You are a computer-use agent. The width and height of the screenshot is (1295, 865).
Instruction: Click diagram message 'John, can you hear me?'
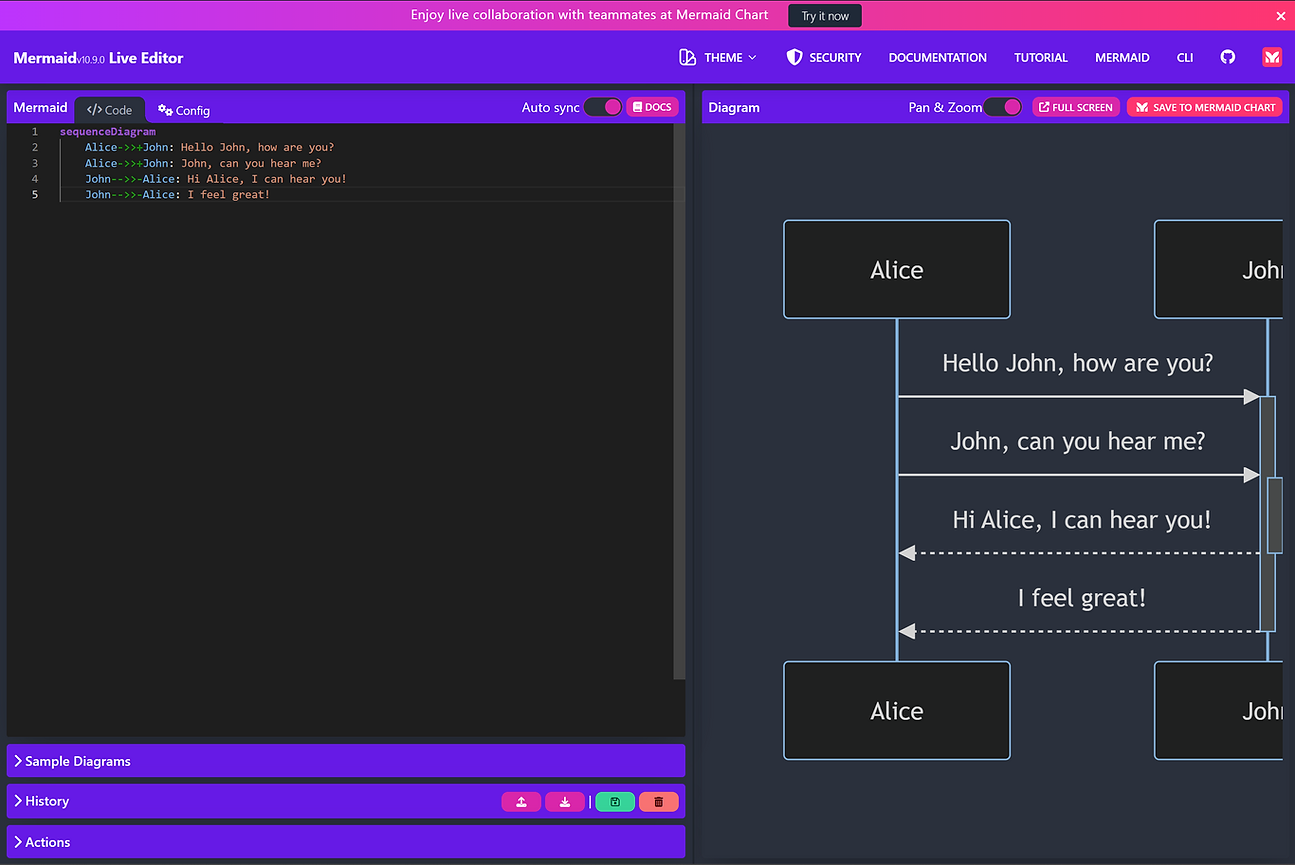pyautogui.click(x=1078, y=441)
